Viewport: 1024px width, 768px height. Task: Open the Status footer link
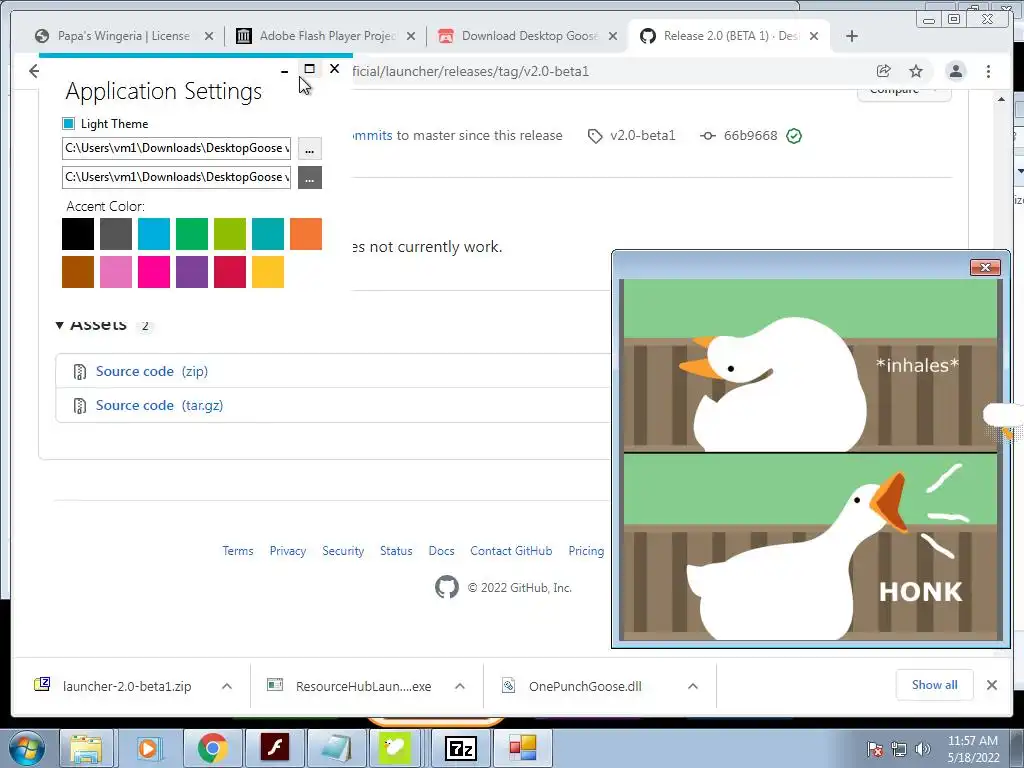(x=396, y=551)
